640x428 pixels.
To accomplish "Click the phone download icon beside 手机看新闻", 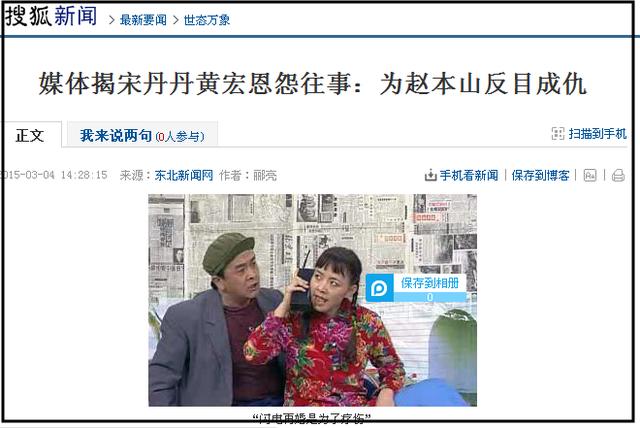I will coord(430,175).
